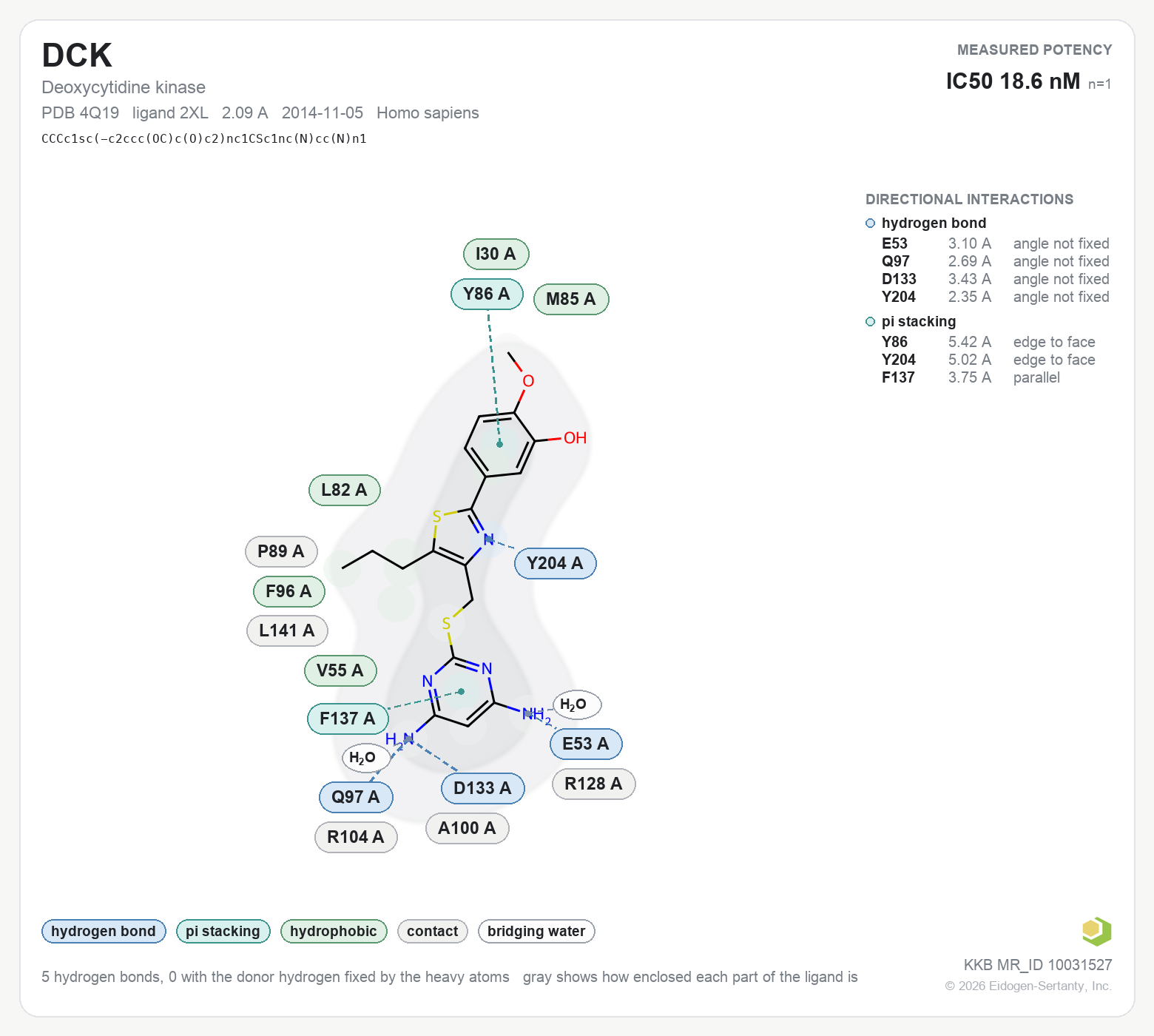The height and width of the screenshot is (1036, 1154).
Task: Click the F137 3.75 A parallel row
Action: pos(971,377)
